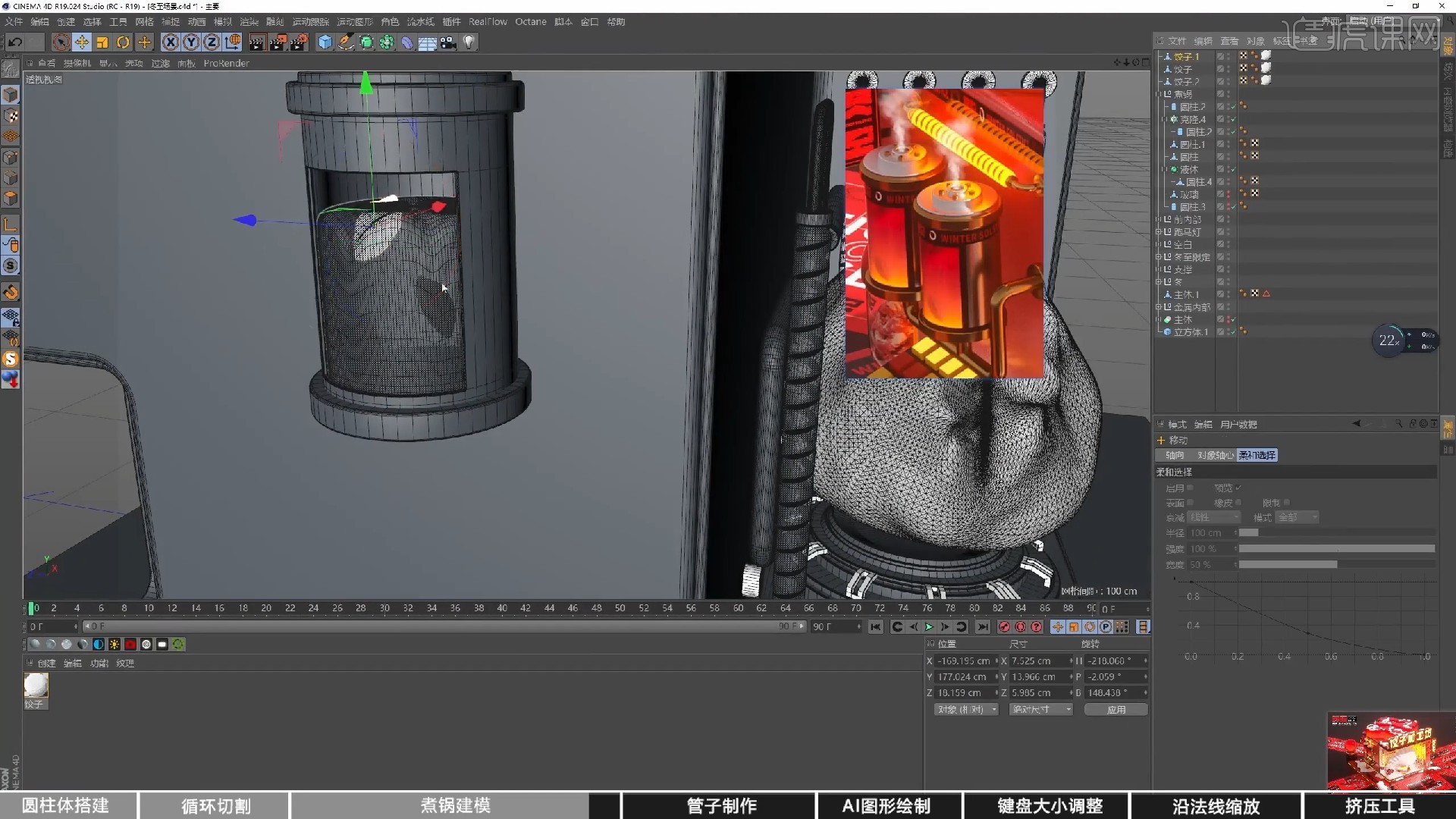Open the ProRender viewport menu
The image size is (1456, 819).
pyautogui.click(x=226, y=64)
